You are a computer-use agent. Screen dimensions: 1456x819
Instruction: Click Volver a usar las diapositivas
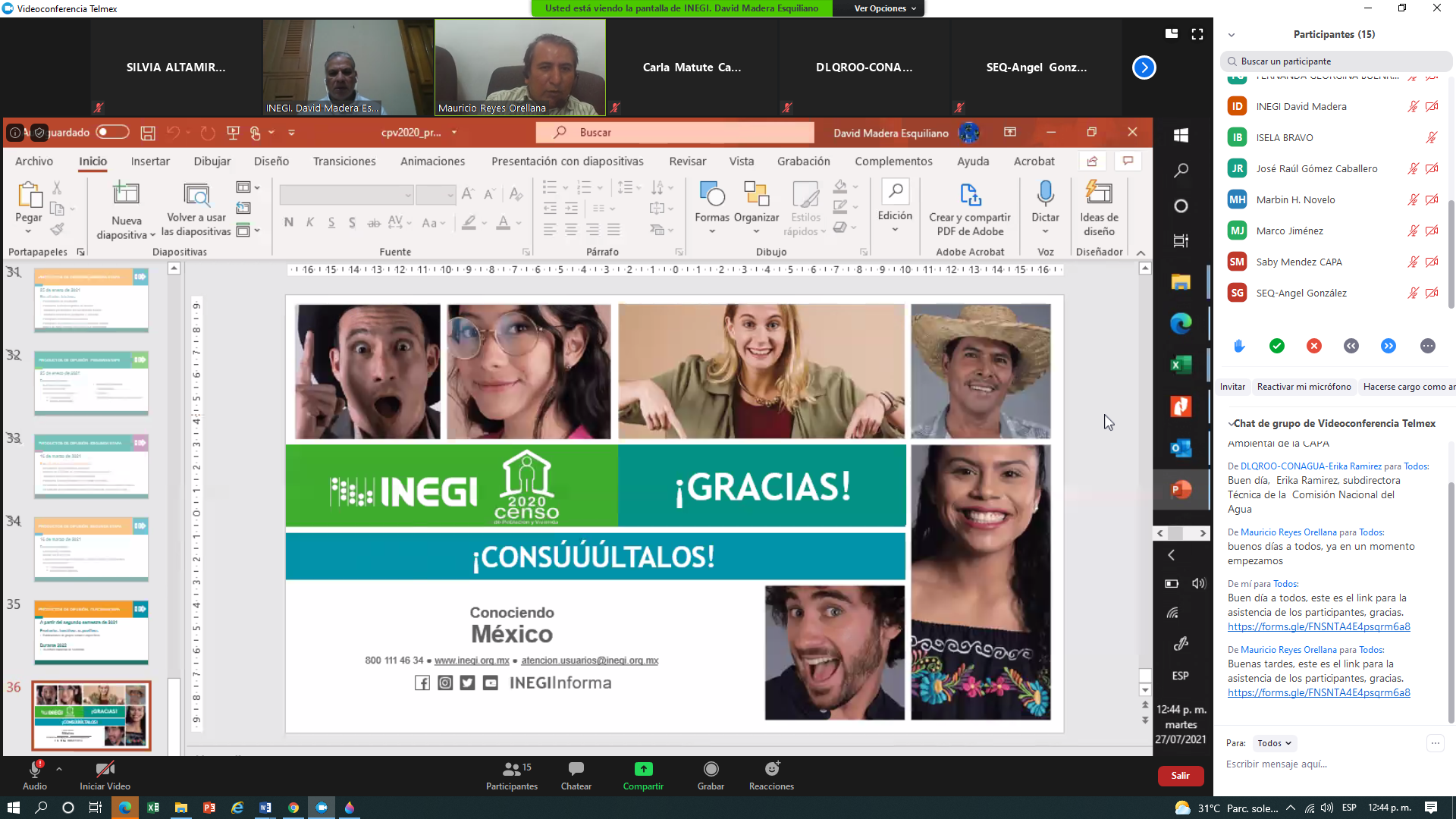(196, 209)
